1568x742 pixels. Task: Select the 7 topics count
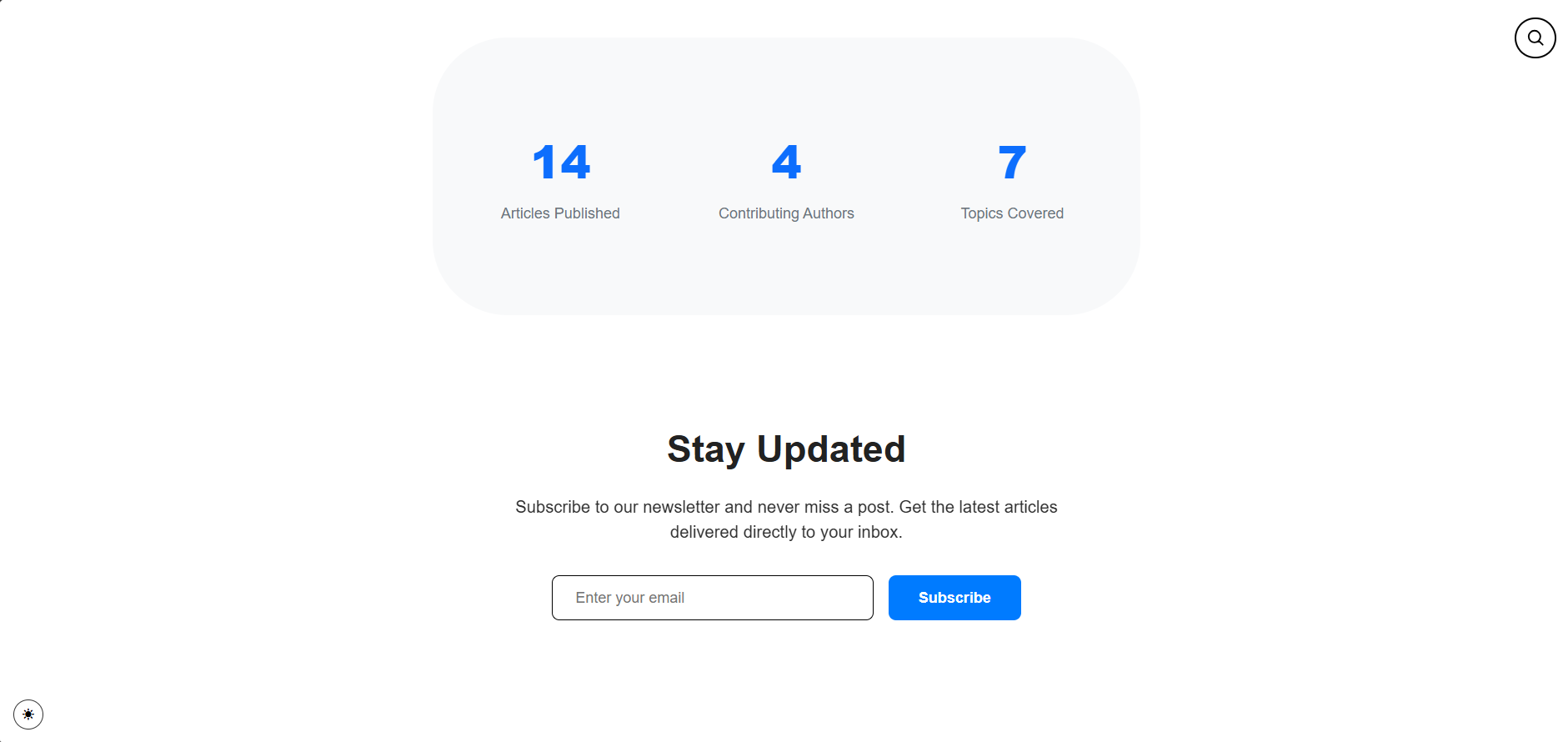pyautogui.click(x=1012, y=162)
